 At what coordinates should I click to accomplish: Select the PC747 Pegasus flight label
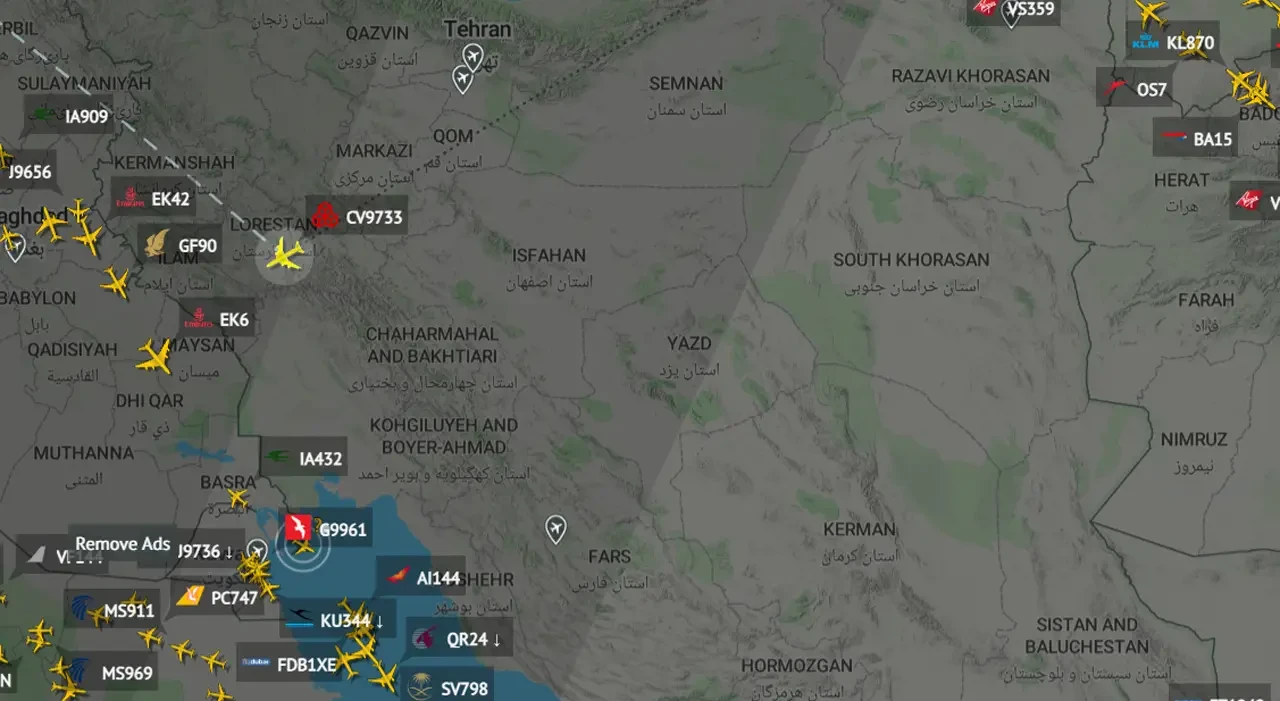click(217, 598)
